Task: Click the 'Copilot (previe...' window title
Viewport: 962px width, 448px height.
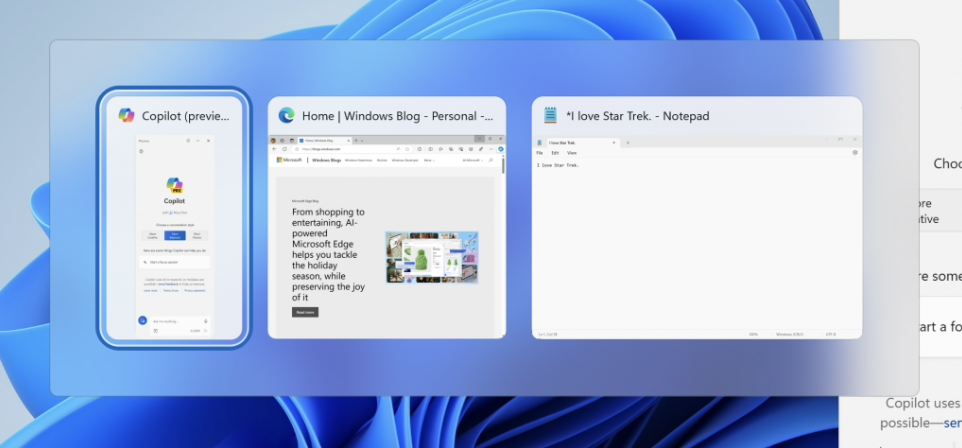Action: pos(186,116)
